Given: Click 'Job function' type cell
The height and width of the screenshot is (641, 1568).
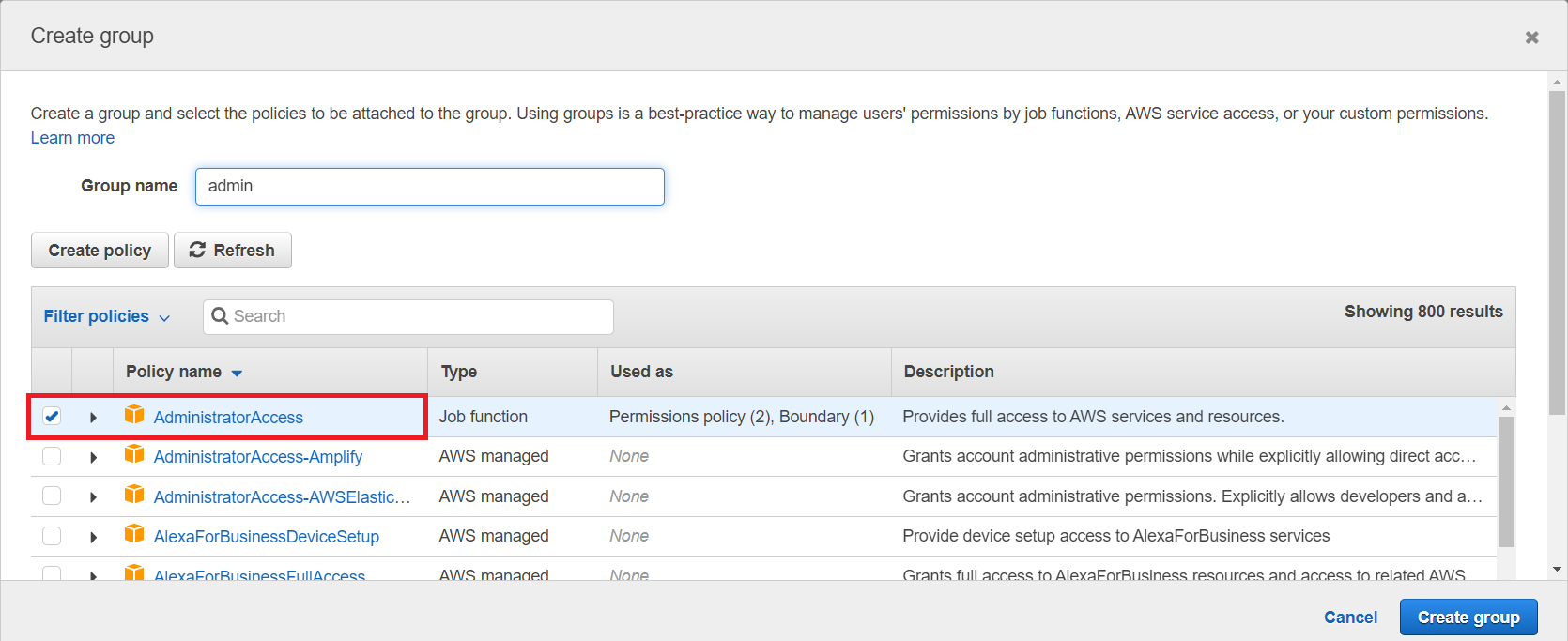Looking at the screenshot, I should [x=483, y=417].
